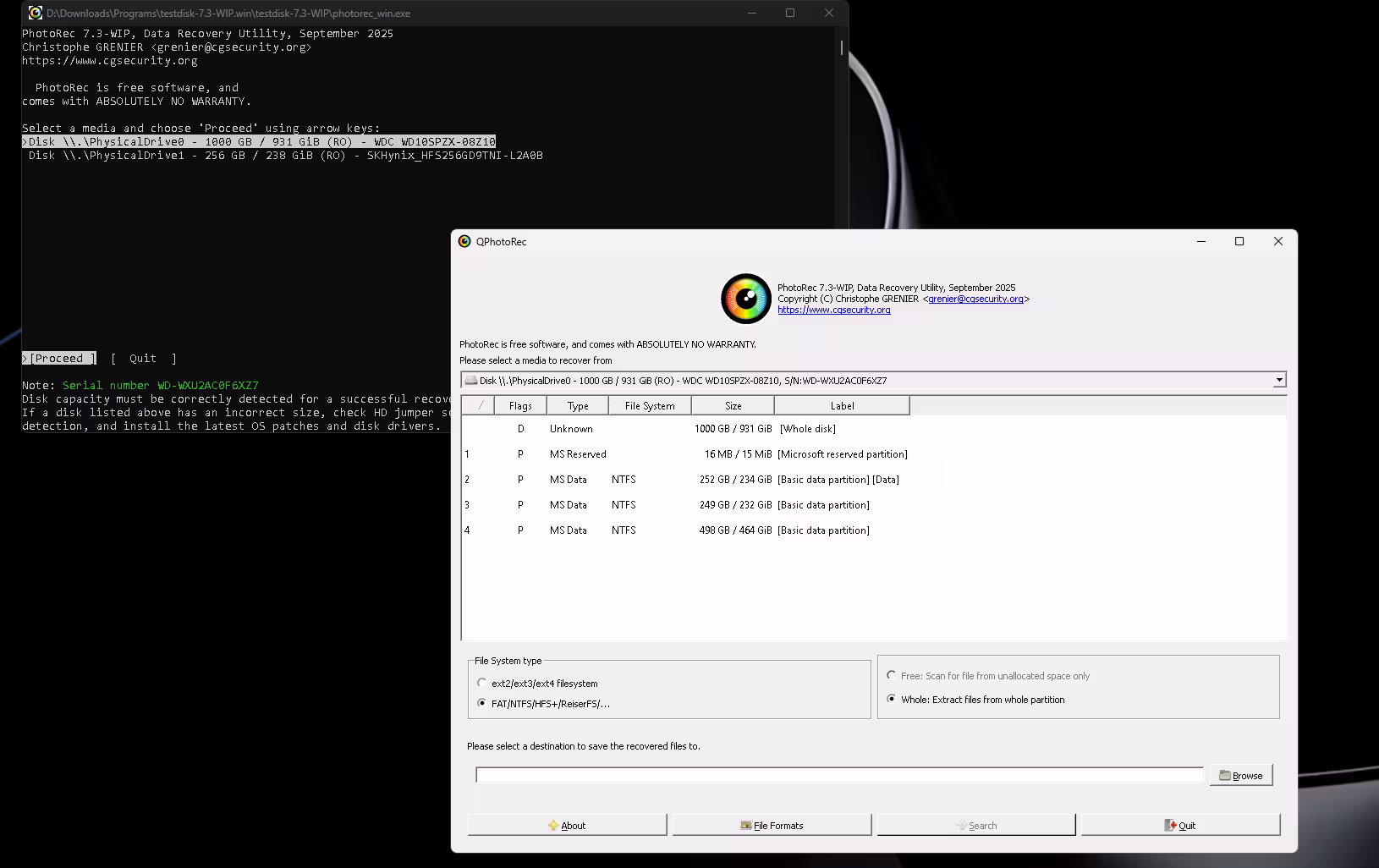Click the disk icon in media dropdown
1379x868 pixels.
point(470,381)
